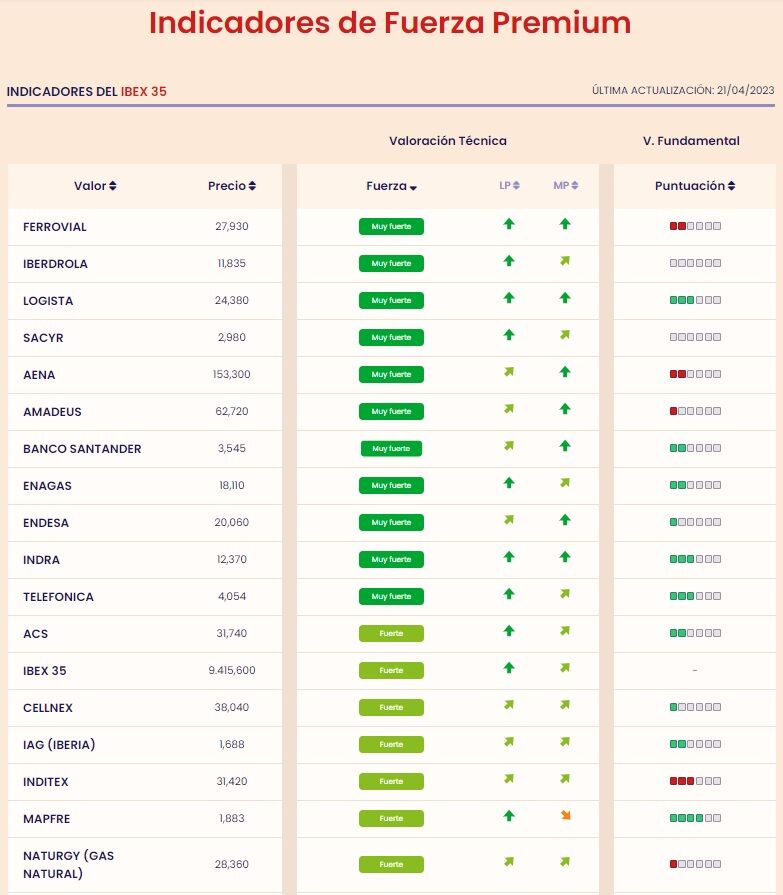Click the TELEFONICA MP diagonal arrow
The height and width of the screenshot is (895, 783).
[565, 594]
